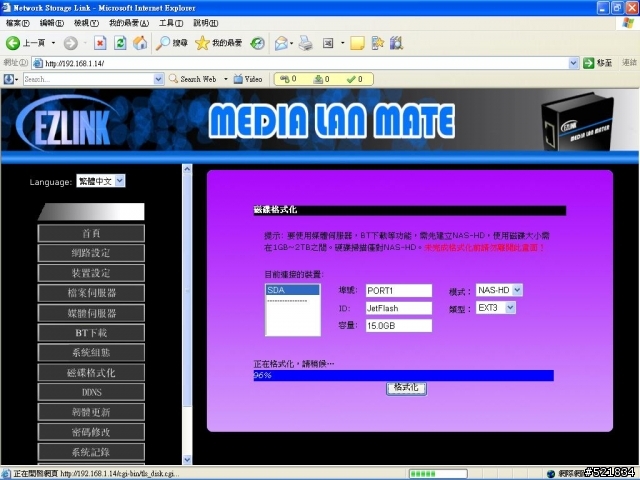Click the 15.0GB capacity field
The width and height of the screenshot is (640, 480).
pos(399,326)
